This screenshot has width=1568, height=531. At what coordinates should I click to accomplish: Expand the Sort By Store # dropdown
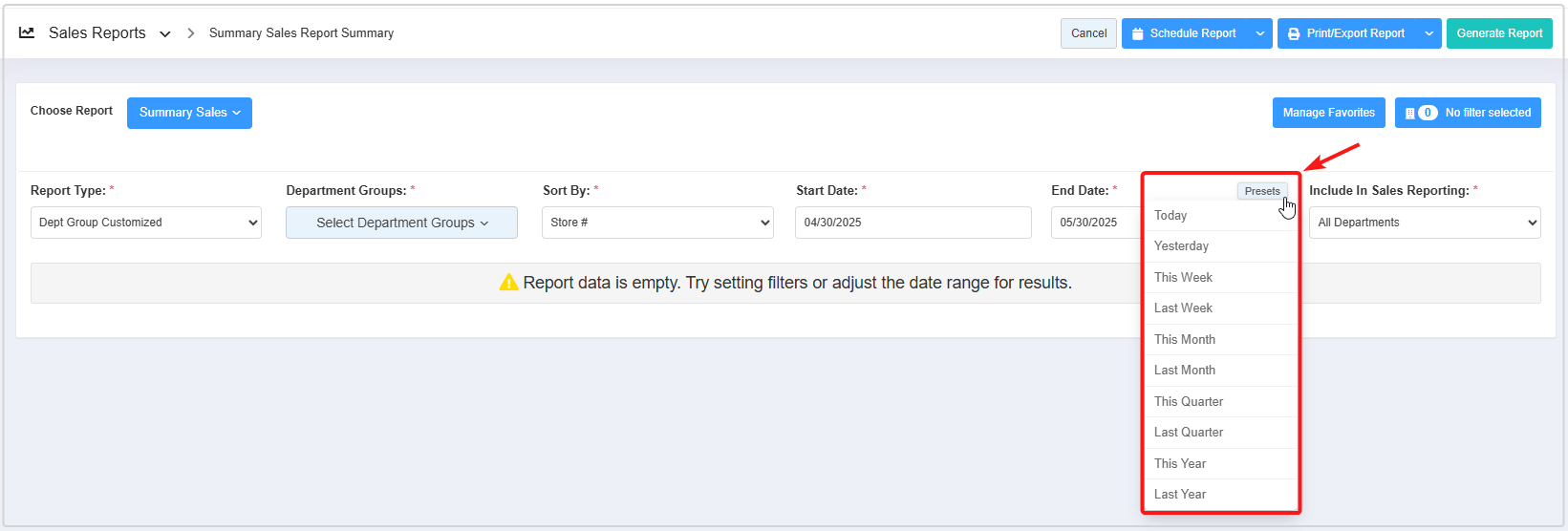point(657,223)
